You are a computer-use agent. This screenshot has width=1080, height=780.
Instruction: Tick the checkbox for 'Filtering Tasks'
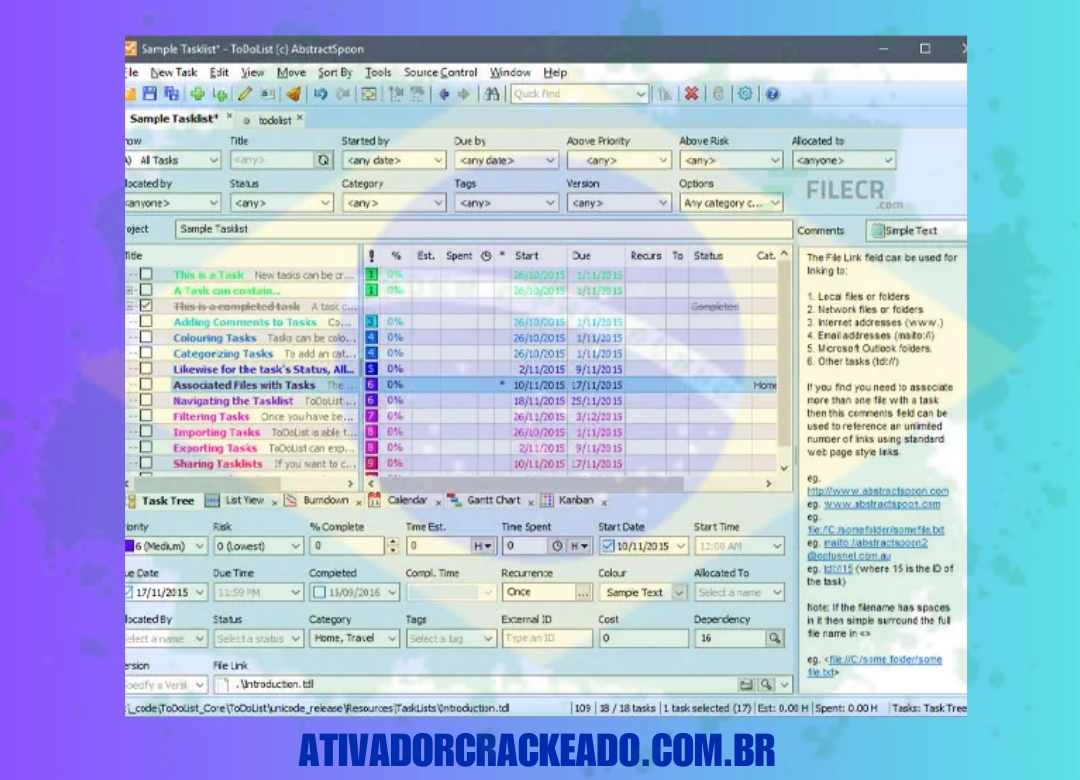[x=146, y=415]
